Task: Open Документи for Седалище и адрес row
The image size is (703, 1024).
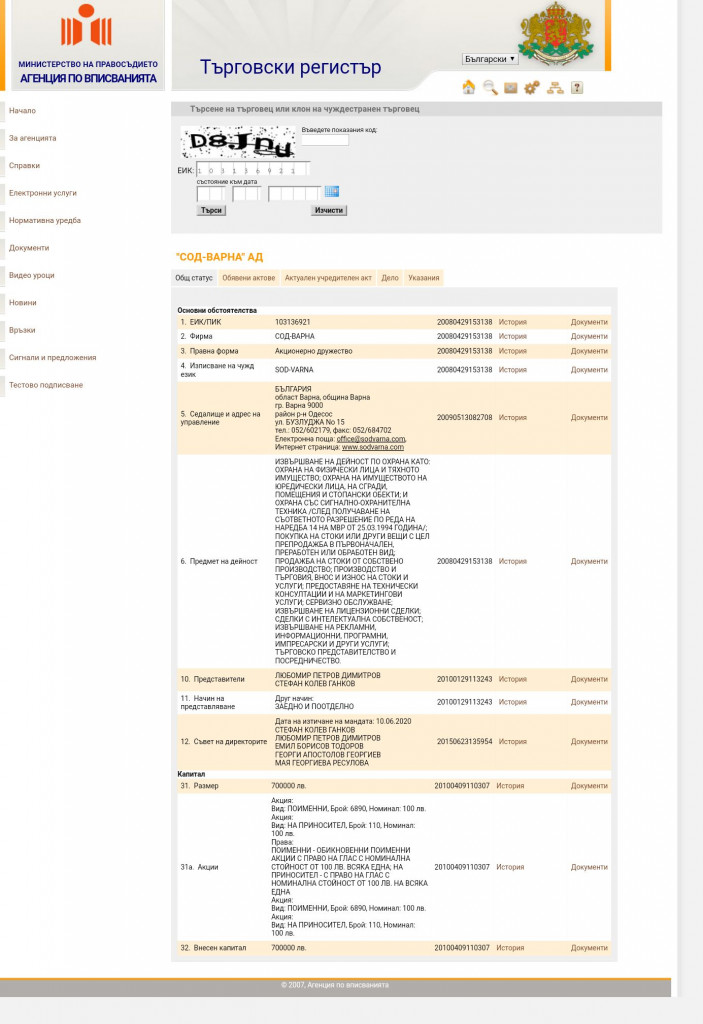Action: point(589,417)
